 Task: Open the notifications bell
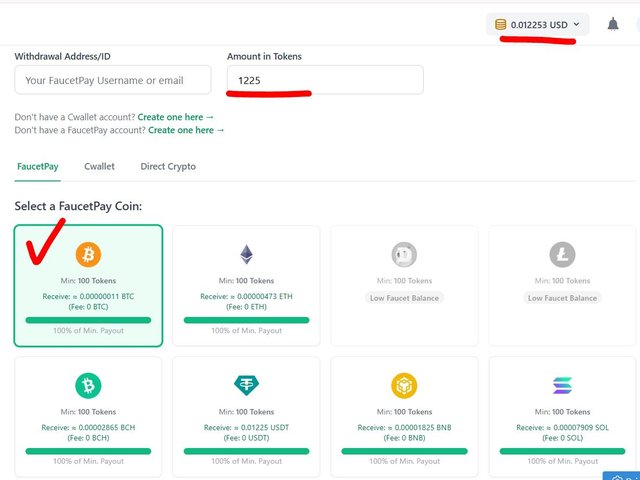(613, 24)
